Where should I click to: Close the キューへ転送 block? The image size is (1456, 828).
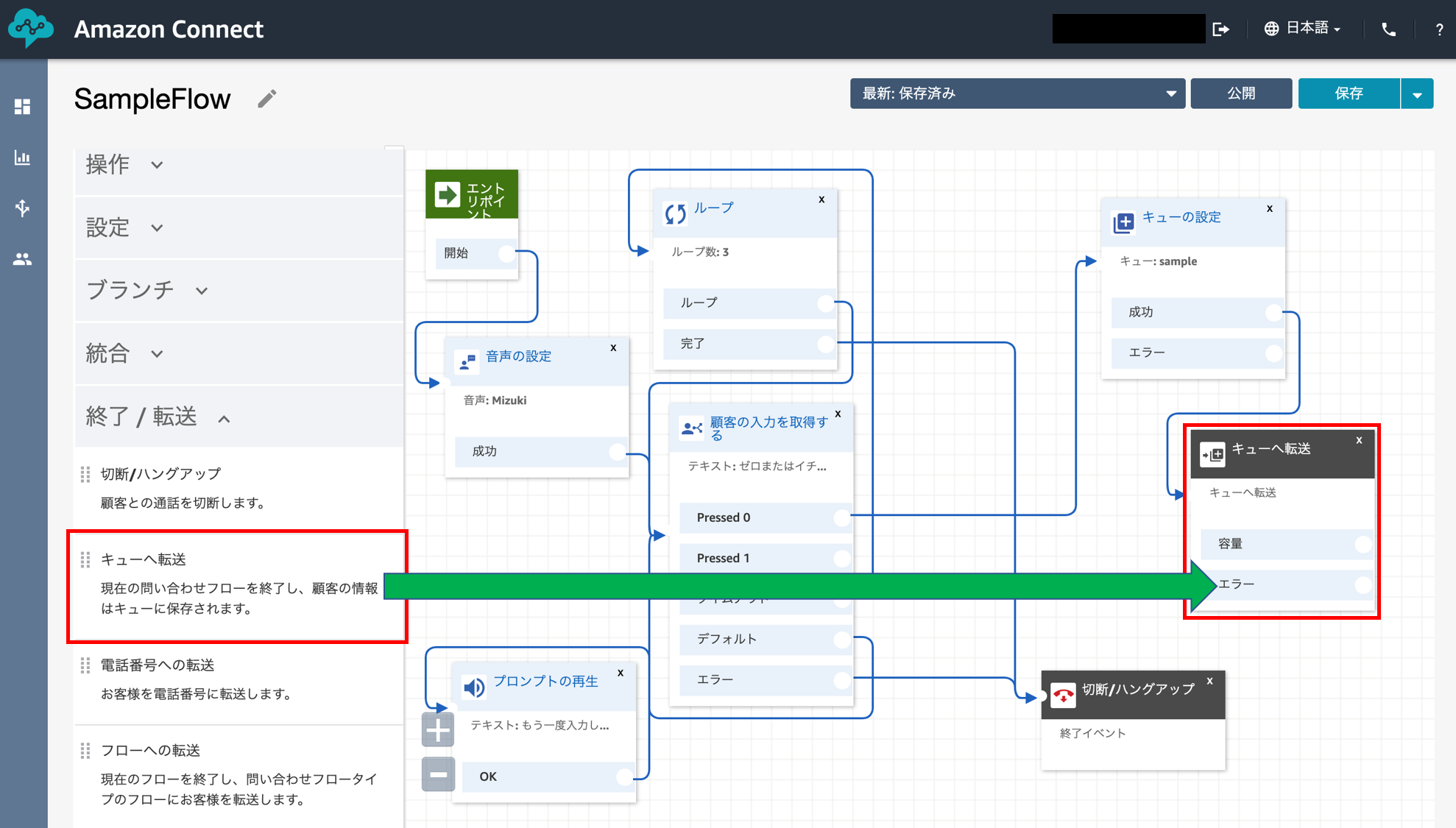tap(1360, 440)
